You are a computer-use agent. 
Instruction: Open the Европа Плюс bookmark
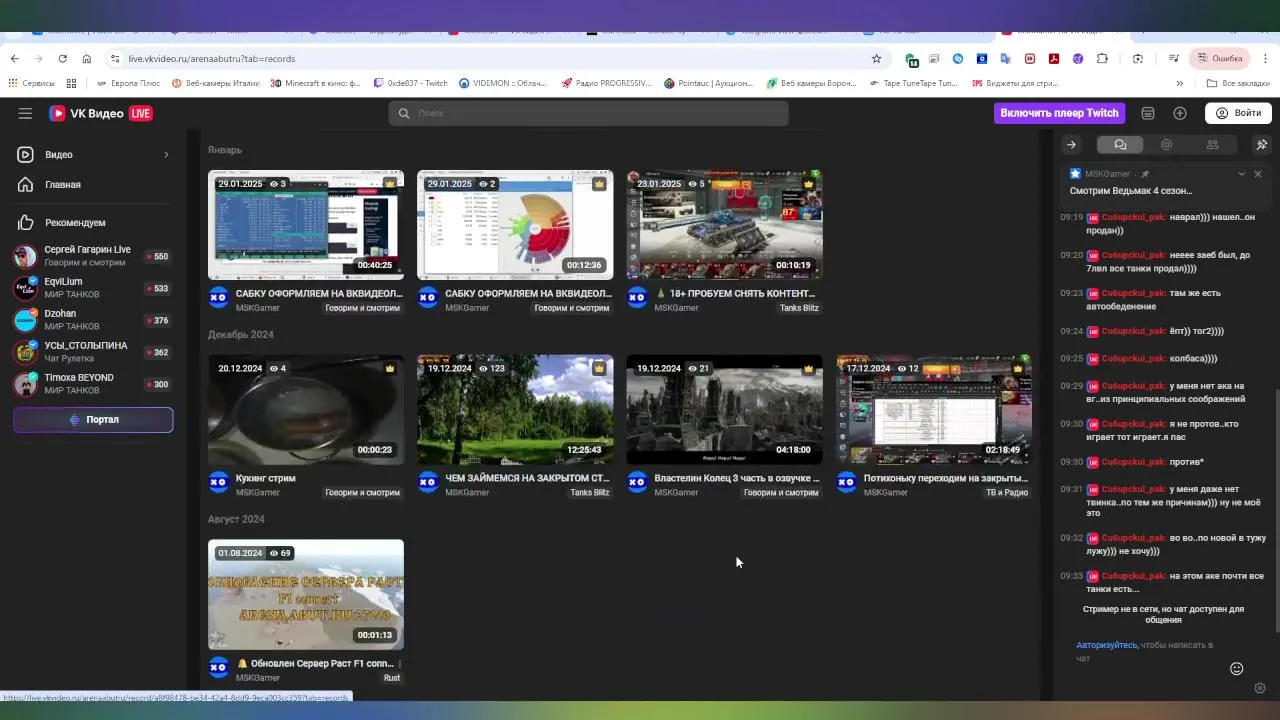(x=128, y=83)
